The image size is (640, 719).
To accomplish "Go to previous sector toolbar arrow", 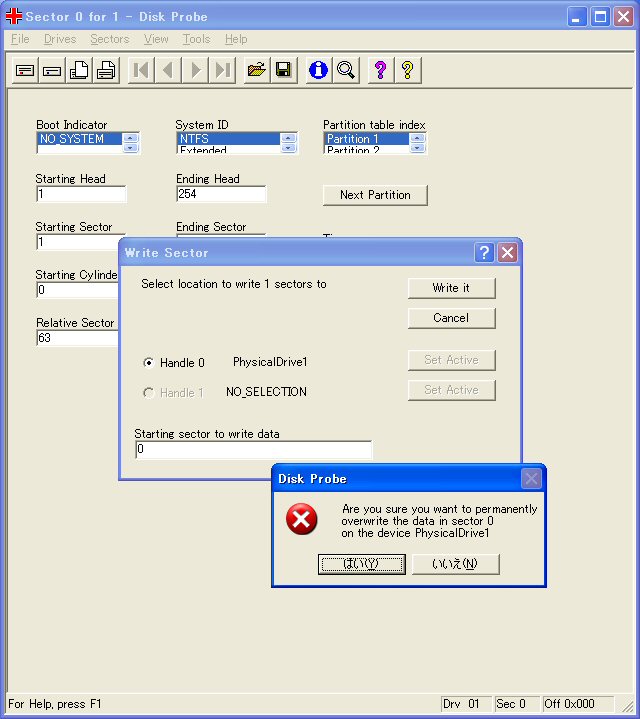I will [168, 70].
